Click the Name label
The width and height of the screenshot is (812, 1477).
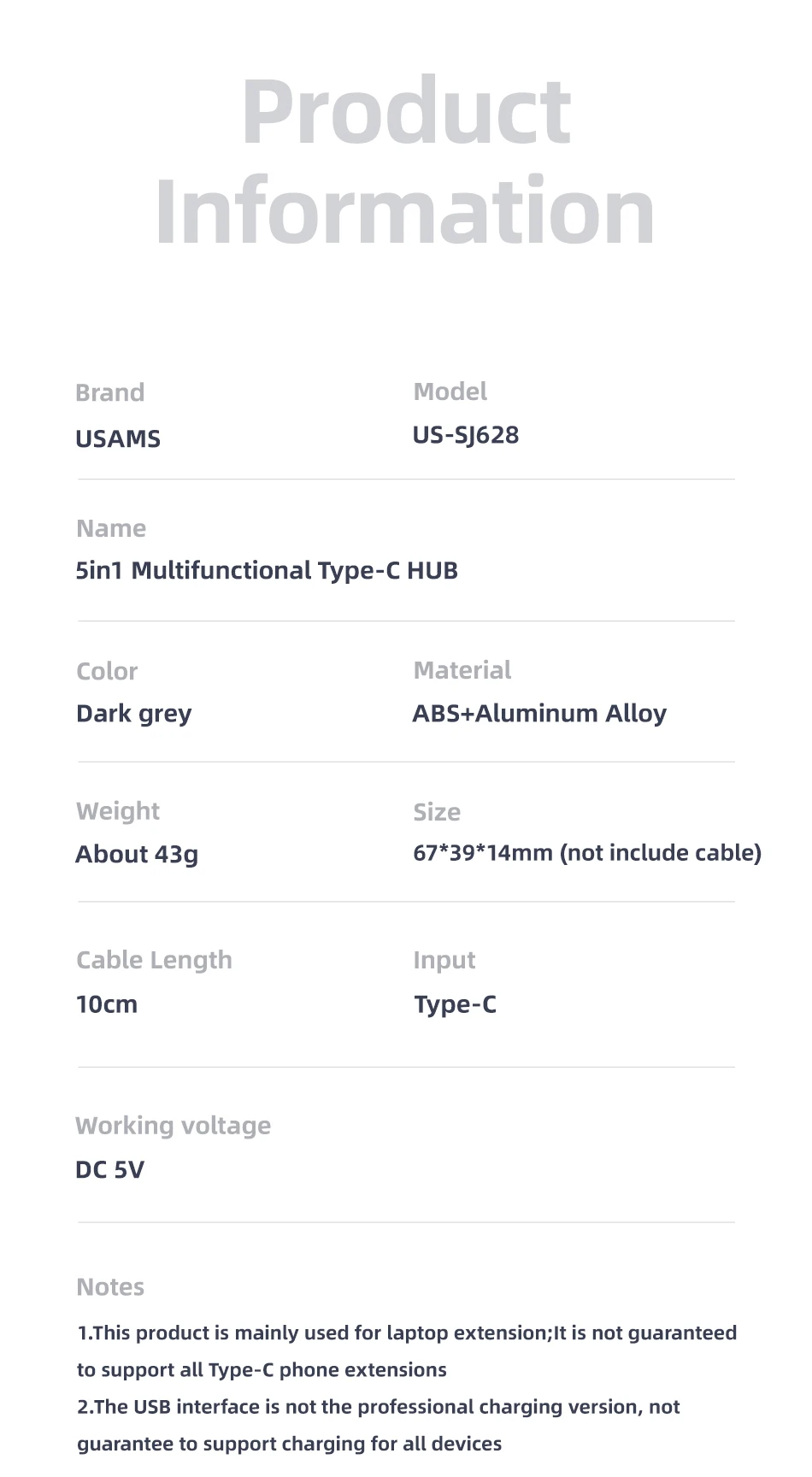click(111, 528)
